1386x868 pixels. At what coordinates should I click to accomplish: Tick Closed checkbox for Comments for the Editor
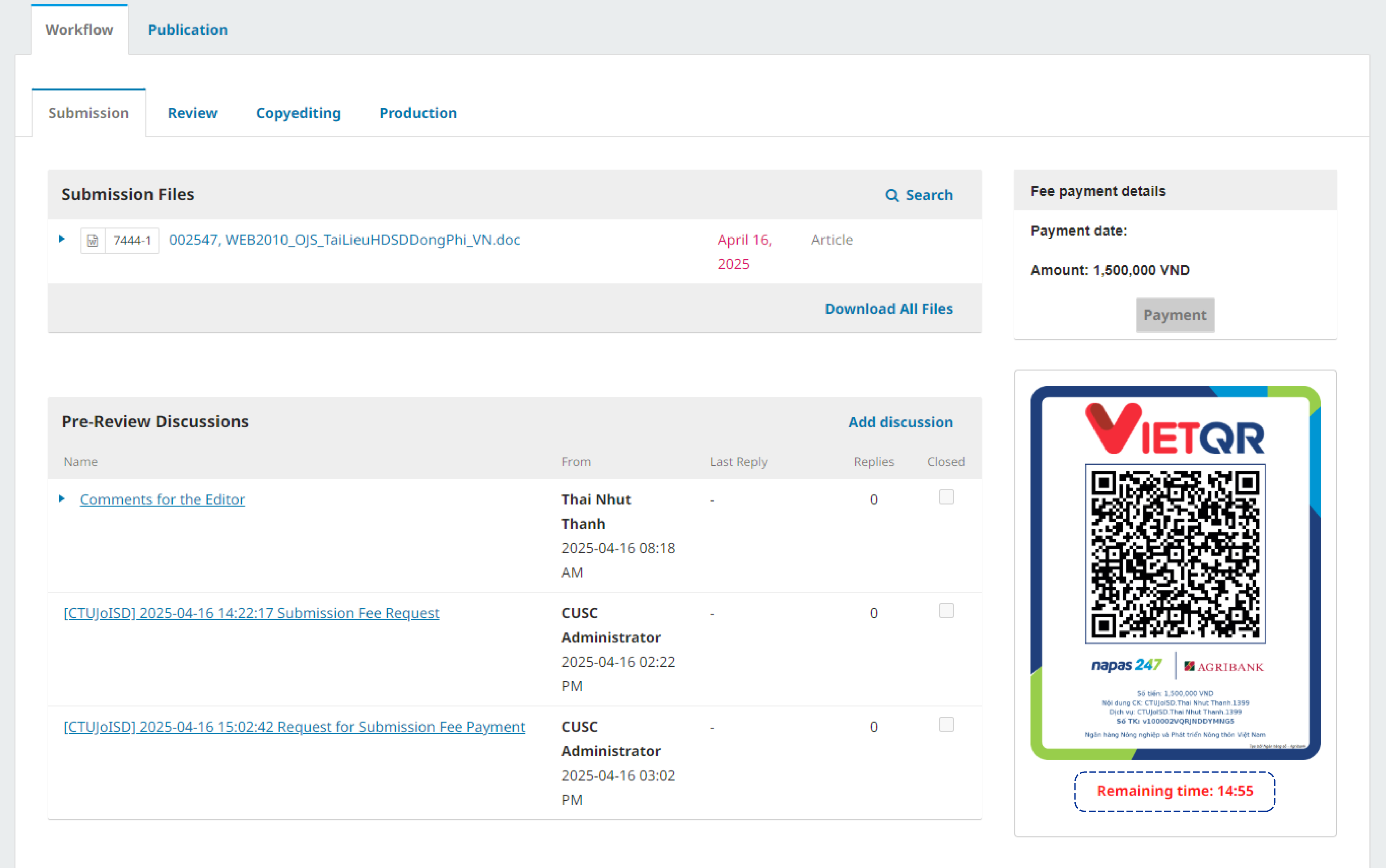tap(946, 497)
